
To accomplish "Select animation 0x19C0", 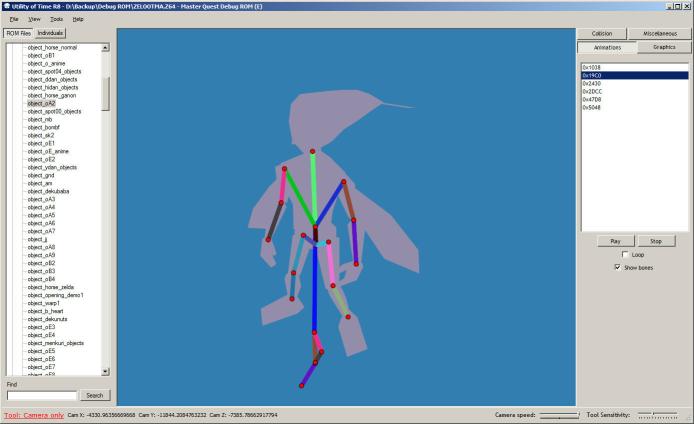I will pyautogui.click(x=634, y=76).
